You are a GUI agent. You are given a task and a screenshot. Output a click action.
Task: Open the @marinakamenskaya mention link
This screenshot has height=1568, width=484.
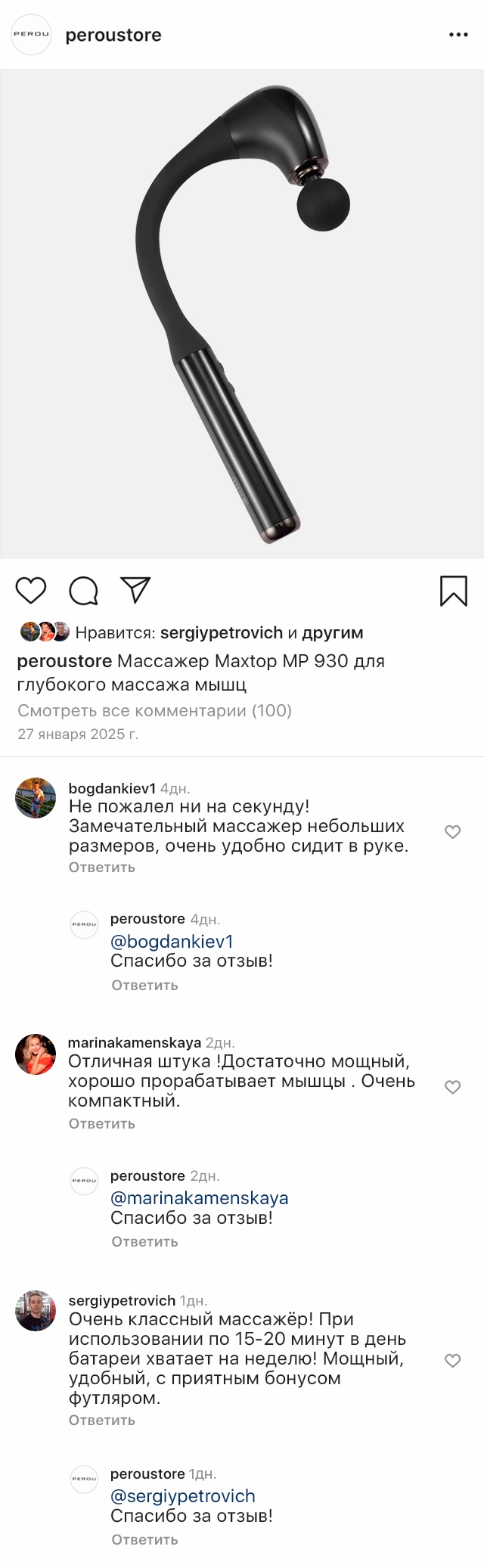(199, 1198)
